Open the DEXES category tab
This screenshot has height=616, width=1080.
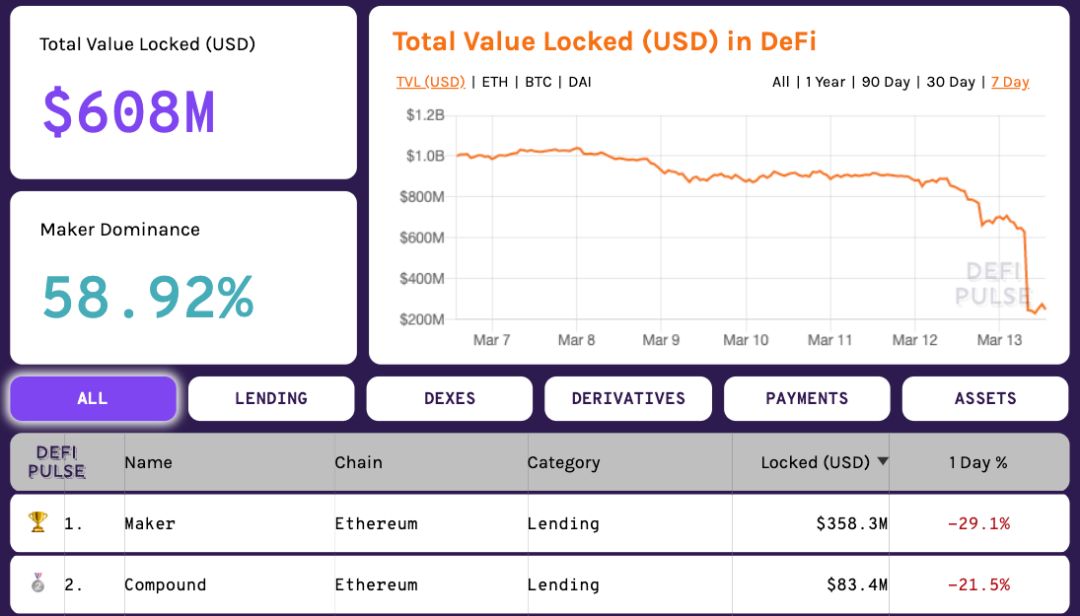pos(450,398)
